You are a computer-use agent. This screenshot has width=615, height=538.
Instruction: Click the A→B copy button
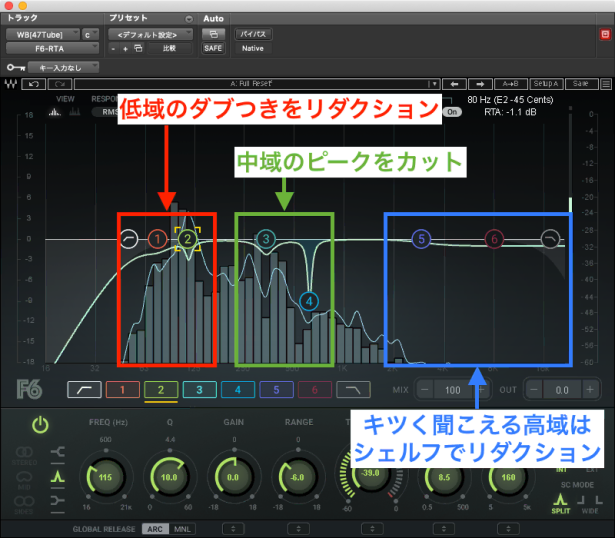pyautogui.click(x=510, y=84)
